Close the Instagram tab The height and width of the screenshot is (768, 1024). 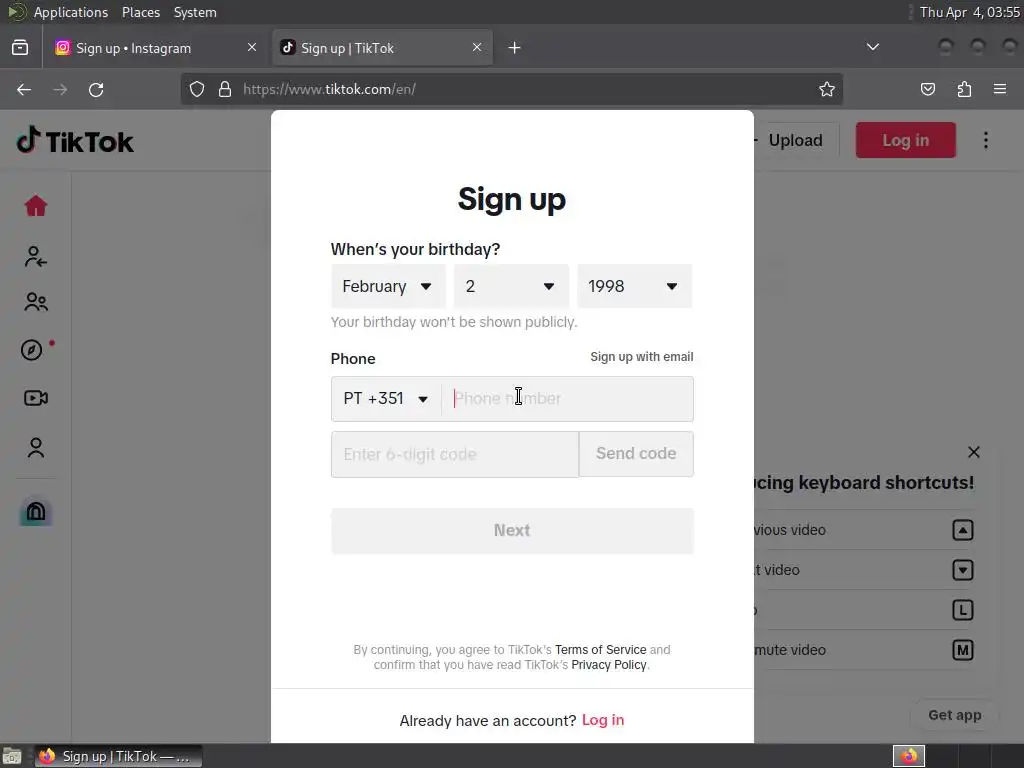tap(252, 48)
